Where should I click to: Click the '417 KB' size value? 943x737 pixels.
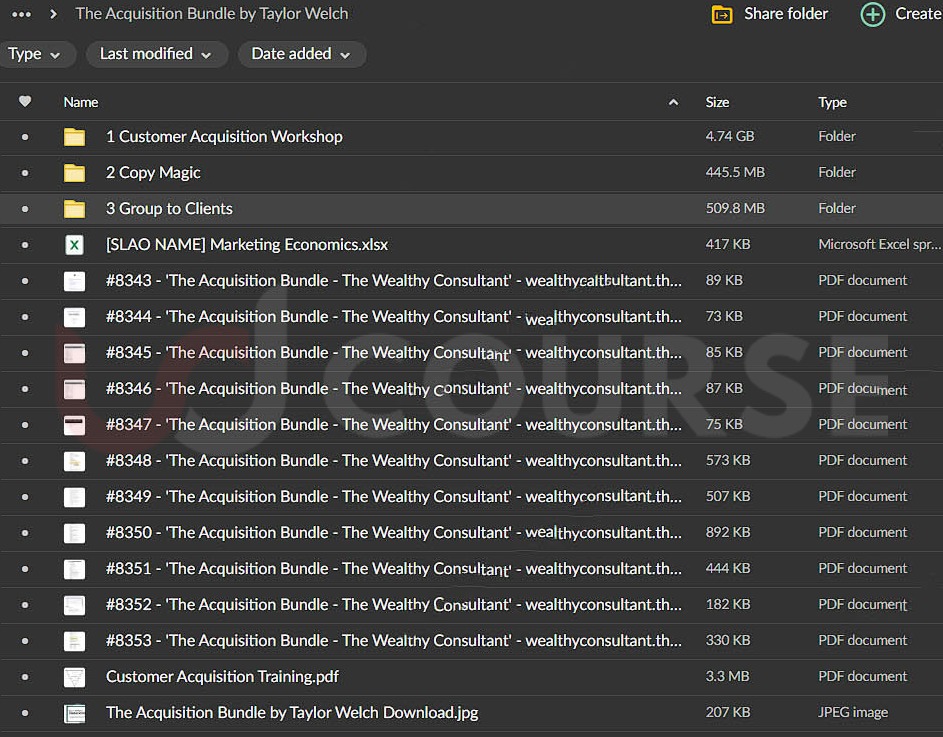(728, 244)
